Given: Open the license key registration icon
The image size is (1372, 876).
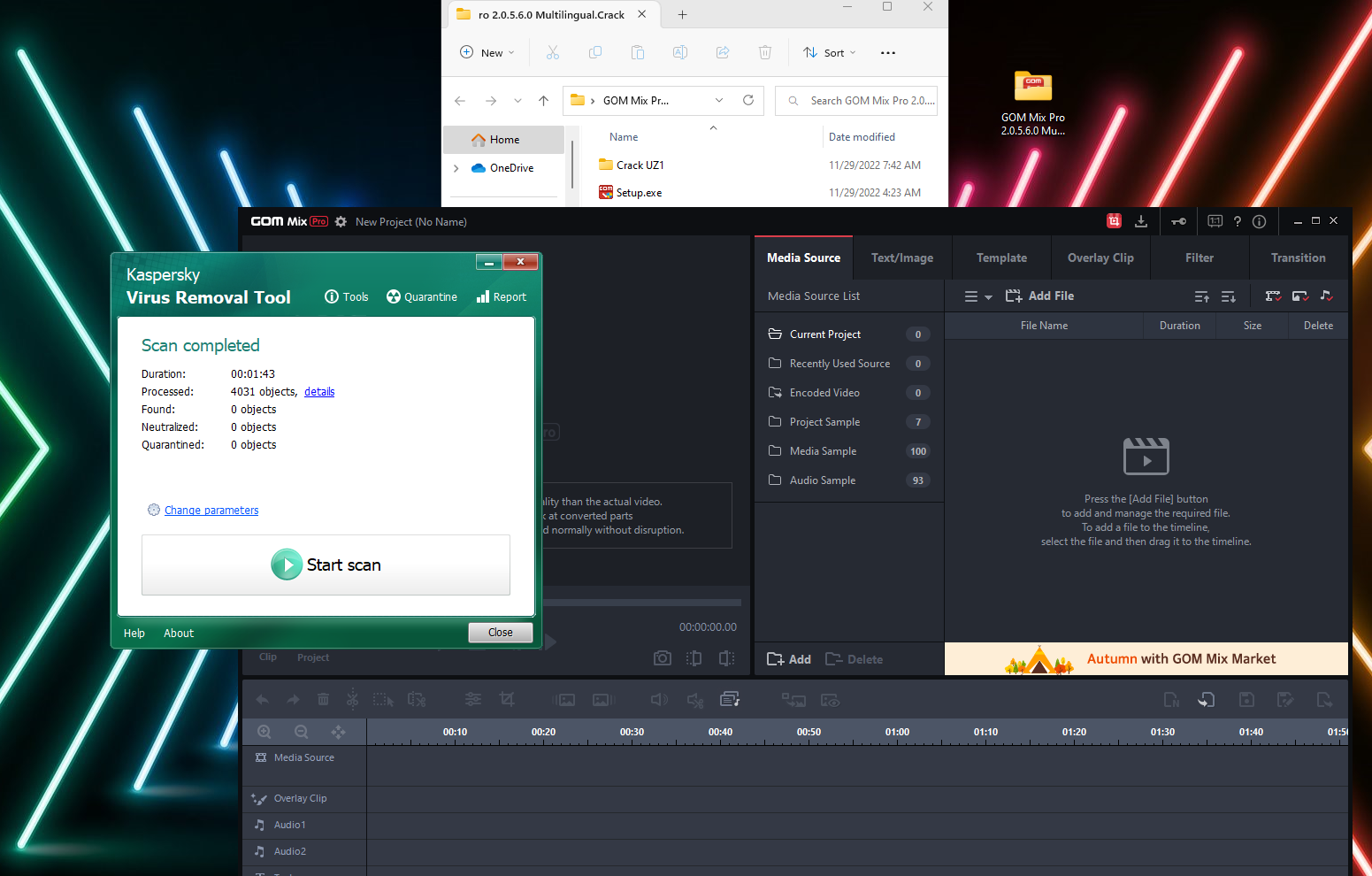Looking at the screenshot, I should coord(1178,221).
